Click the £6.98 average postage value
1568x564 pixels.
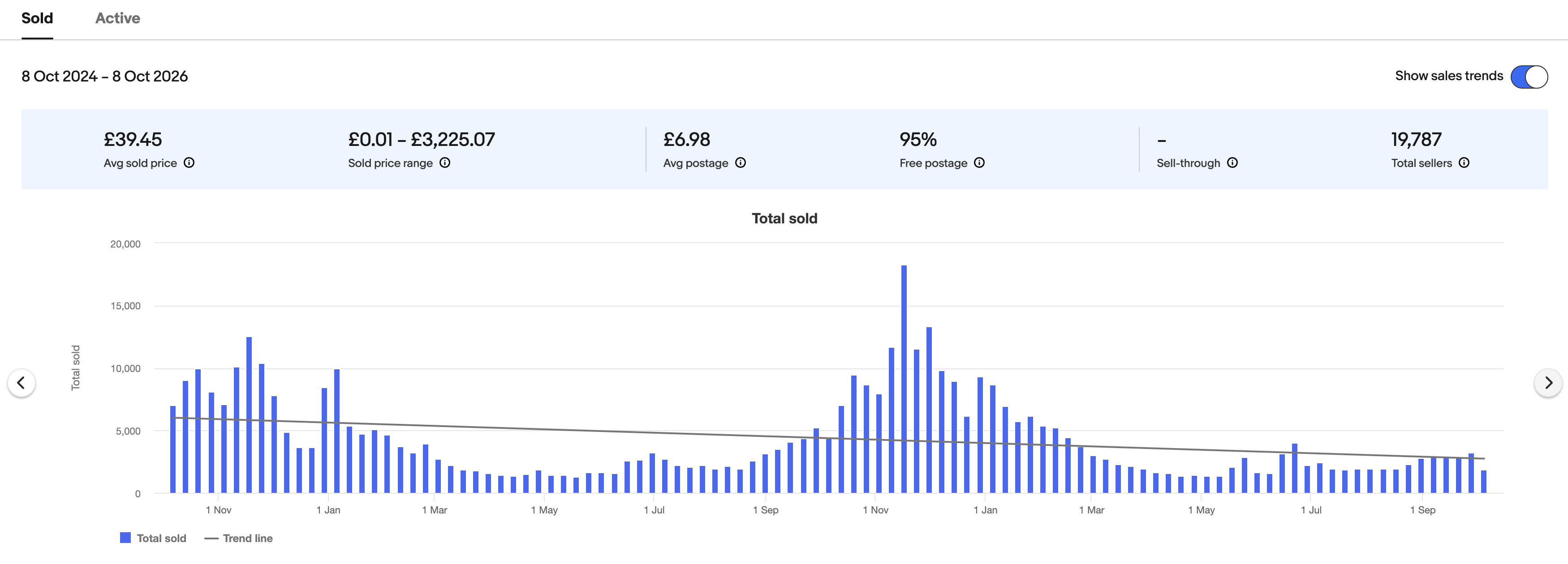coord(687,139)
